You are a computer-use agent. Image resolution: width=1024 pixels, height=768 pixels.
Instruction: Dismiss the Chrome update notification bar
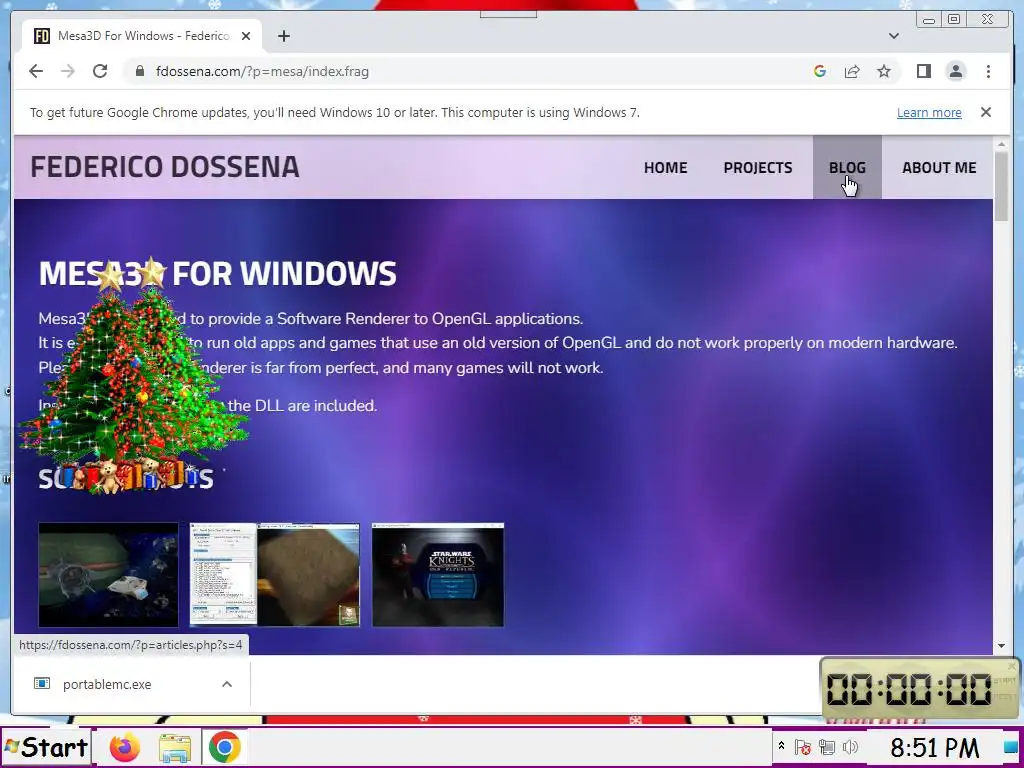[x=985, y=112]
